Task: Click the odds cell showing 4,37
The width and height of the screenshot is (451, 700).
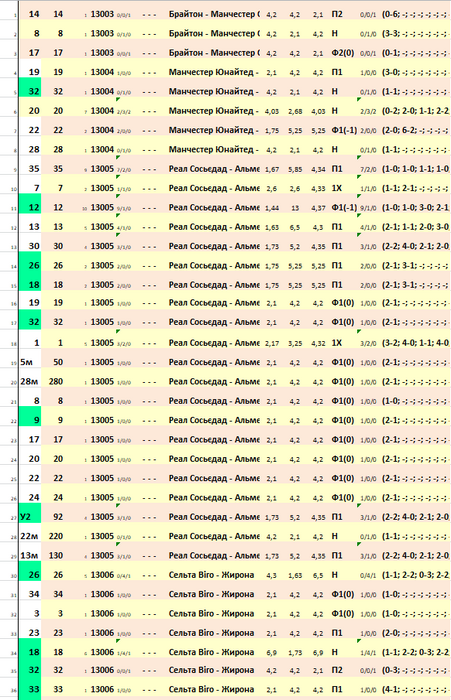Action: tap(318, 208)
